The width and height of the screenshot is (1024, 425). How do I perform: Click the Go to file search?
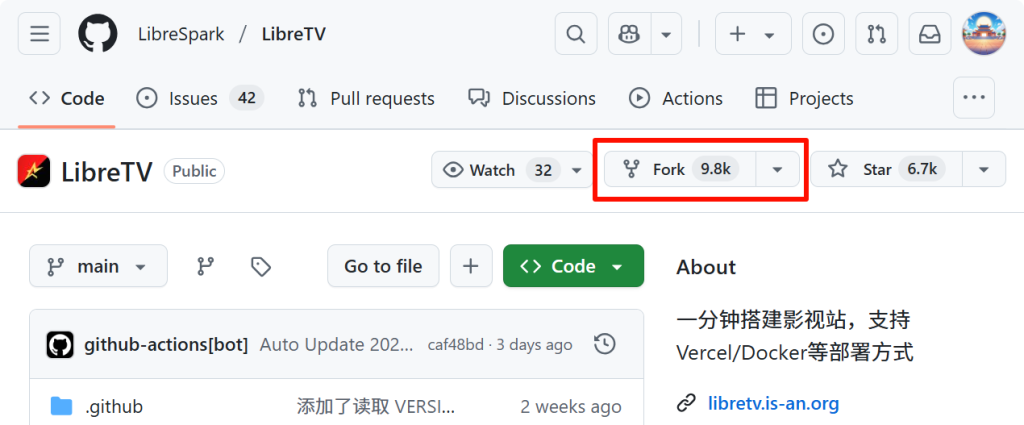click(x=383, y=266)
